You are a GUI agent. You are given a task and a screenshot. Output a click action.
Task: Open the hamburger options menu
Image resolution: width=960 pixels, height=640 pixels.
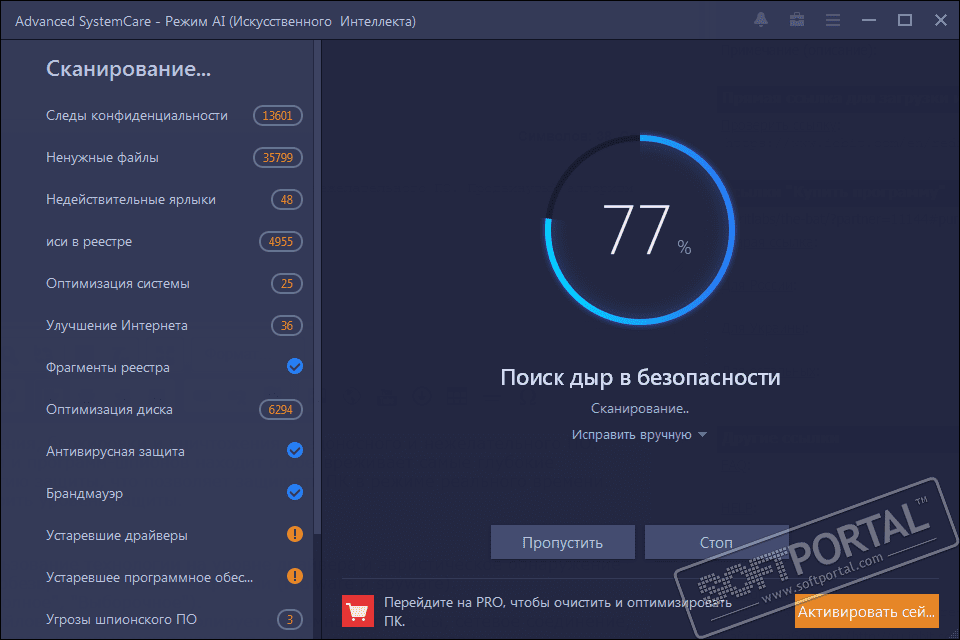click(833, 20)
